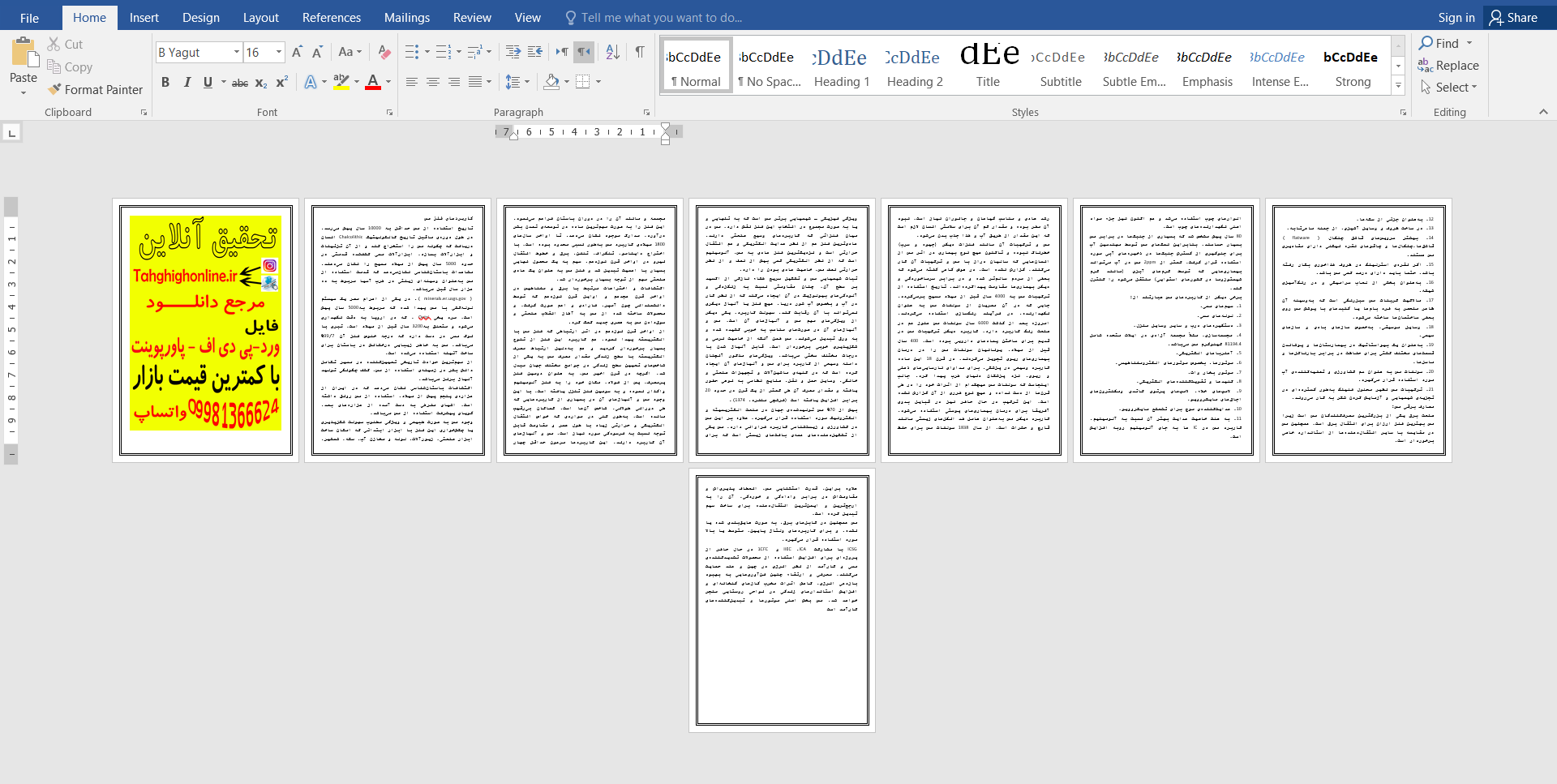Apply superscript formatting
Viewport: 1557px width, 784px height.
pyautogui.click(x=281, y=82)
